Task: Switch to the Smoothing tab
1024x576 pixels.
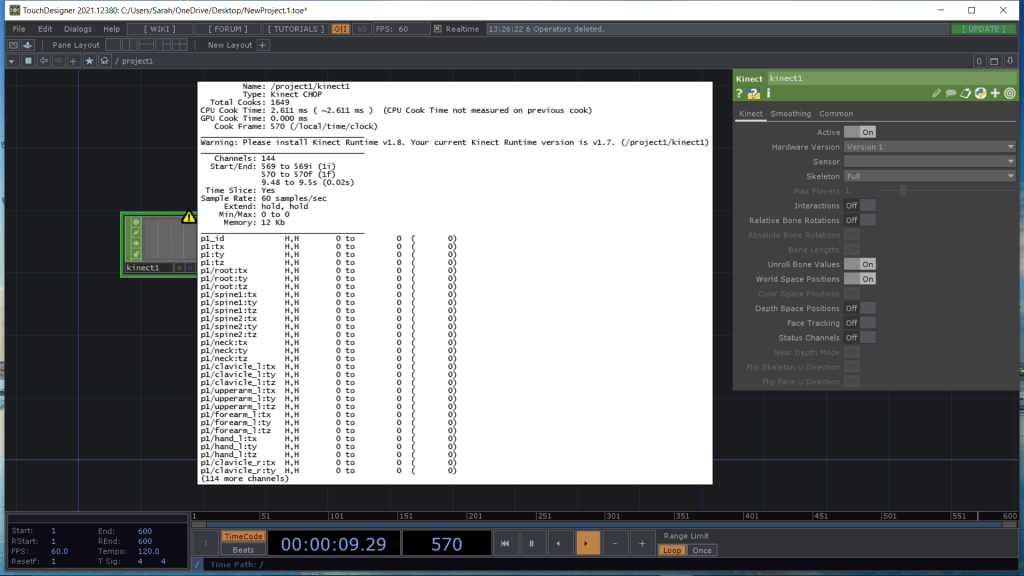Action: point(790,114)
